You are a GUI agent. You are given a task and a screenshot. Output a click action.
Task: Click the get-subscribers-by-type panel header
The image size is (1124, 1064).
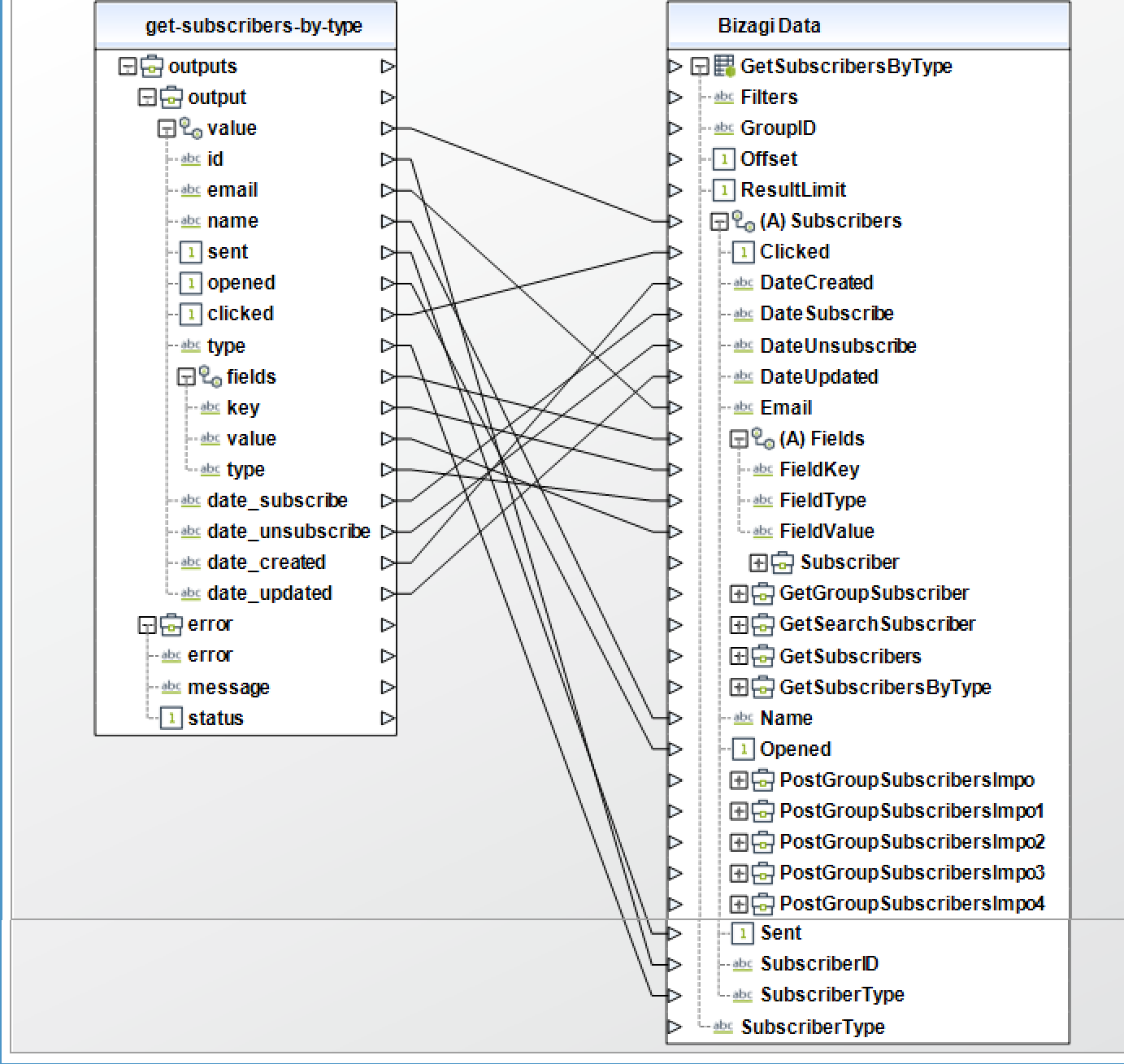(246, 25)
